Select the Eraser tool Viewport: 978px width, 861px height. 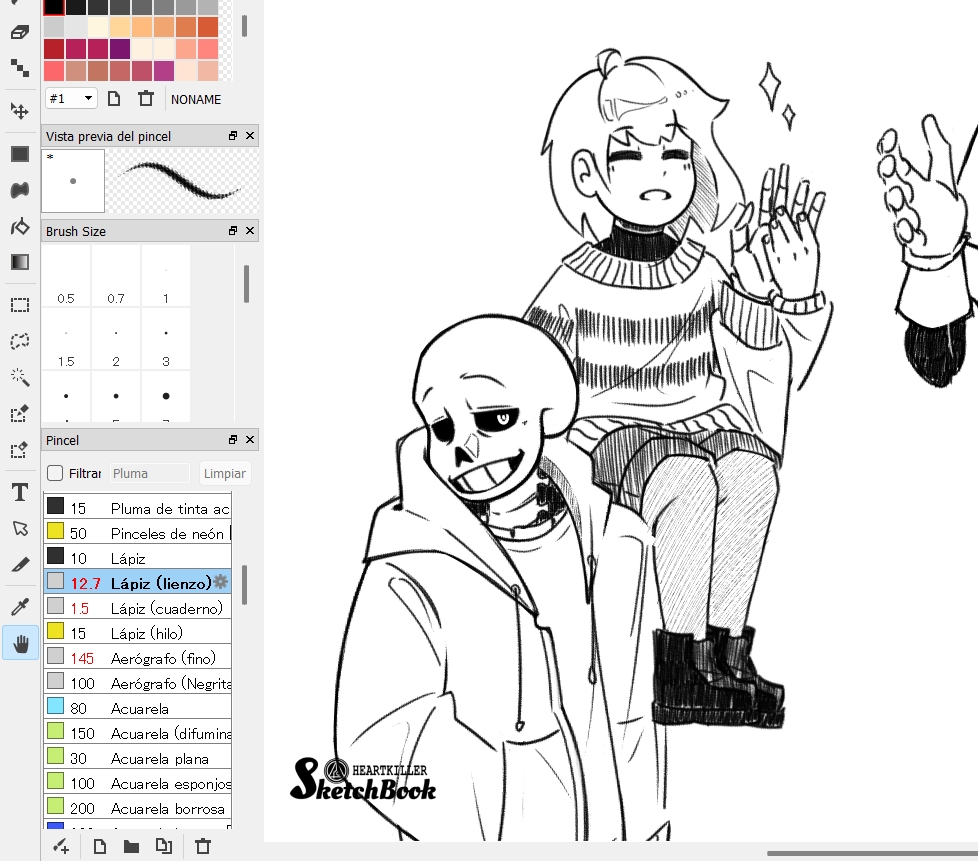pyautogui.click(x=20, y=32)
